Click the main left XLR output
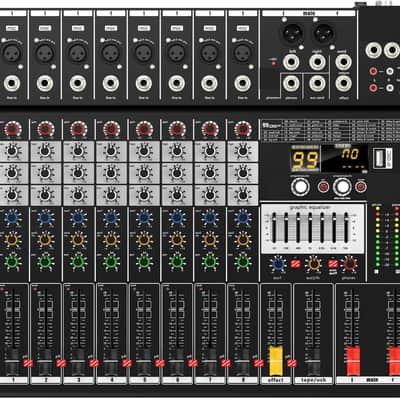 pos(293,34)
